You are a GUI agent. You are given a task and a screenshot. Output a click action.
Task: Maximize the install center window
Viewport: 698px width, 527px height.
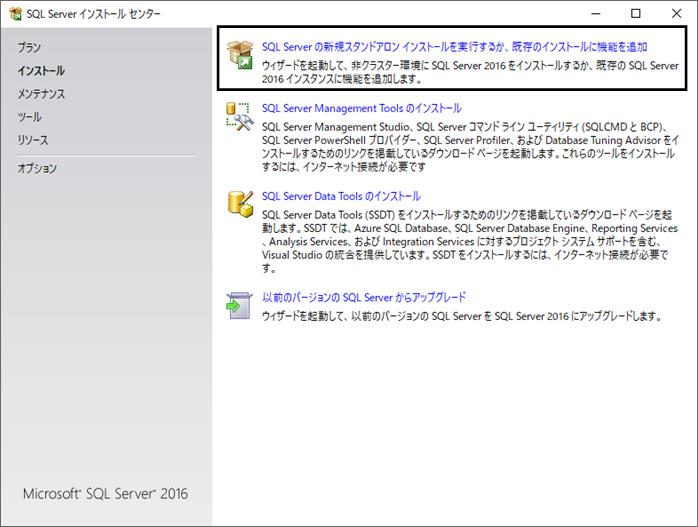636,14
